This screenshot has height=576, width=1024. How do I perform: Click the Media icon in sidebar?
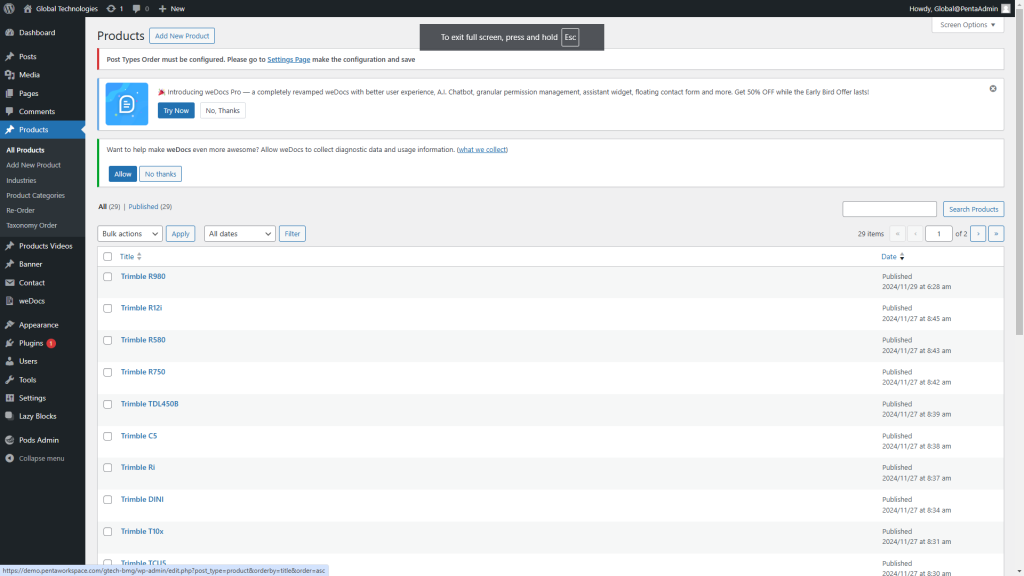pyautogui.click(x=10, y=75)
